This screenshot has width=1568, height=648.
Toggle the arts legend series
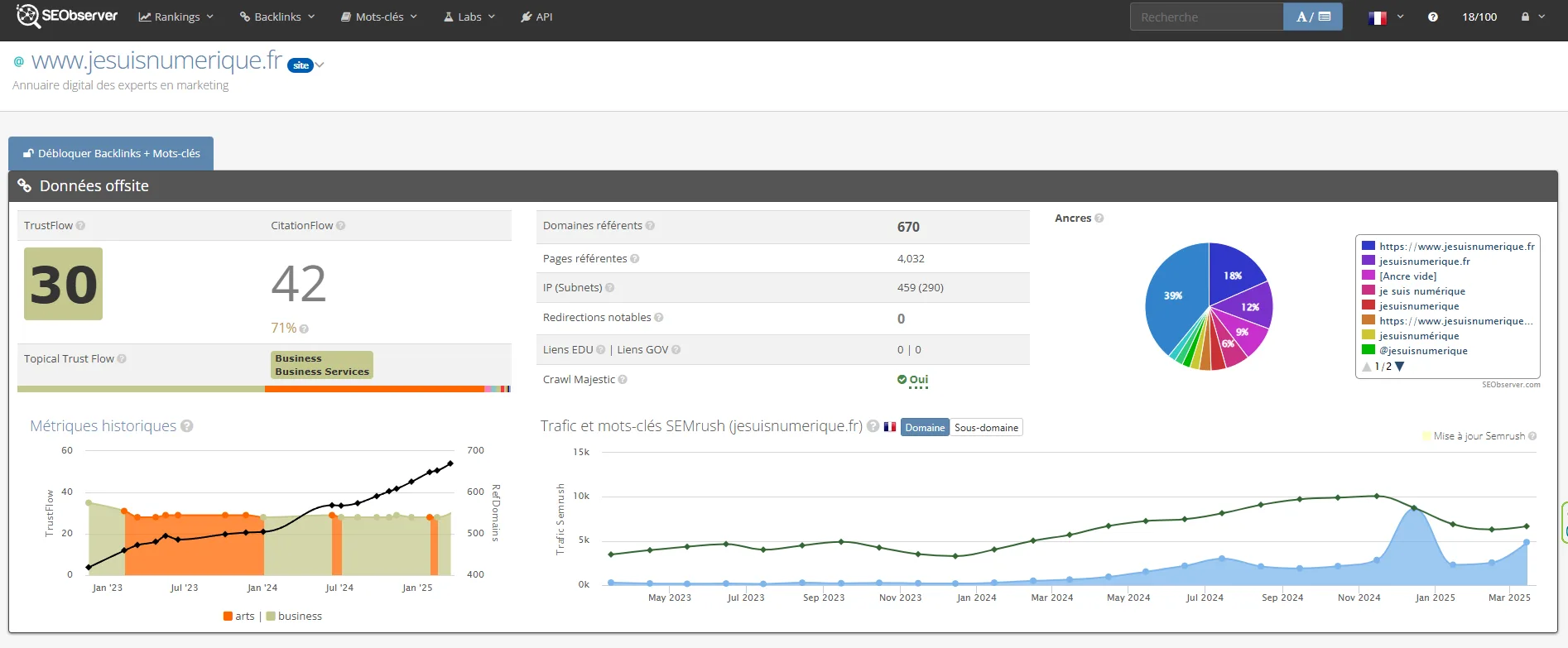(x=239, y=617)
